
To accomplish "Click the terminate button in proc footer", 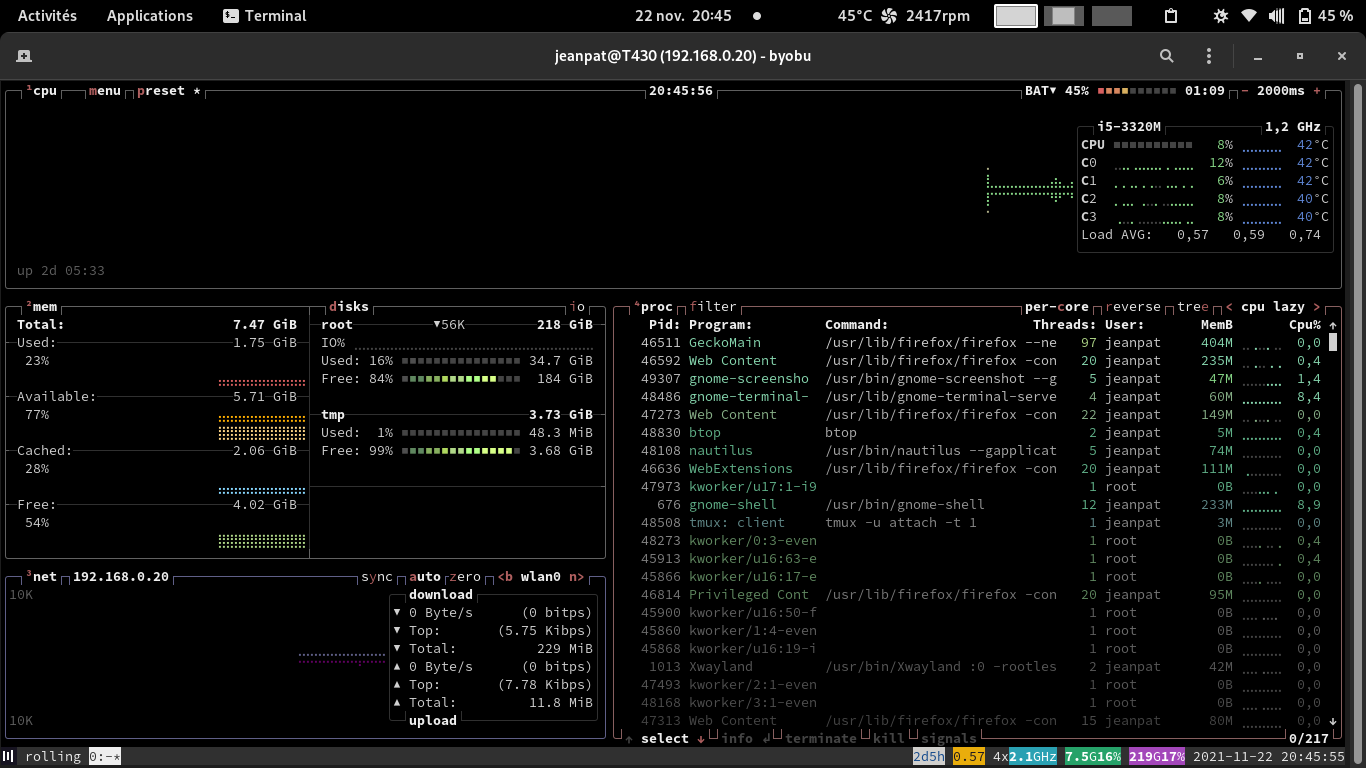I will click(821, 739).
